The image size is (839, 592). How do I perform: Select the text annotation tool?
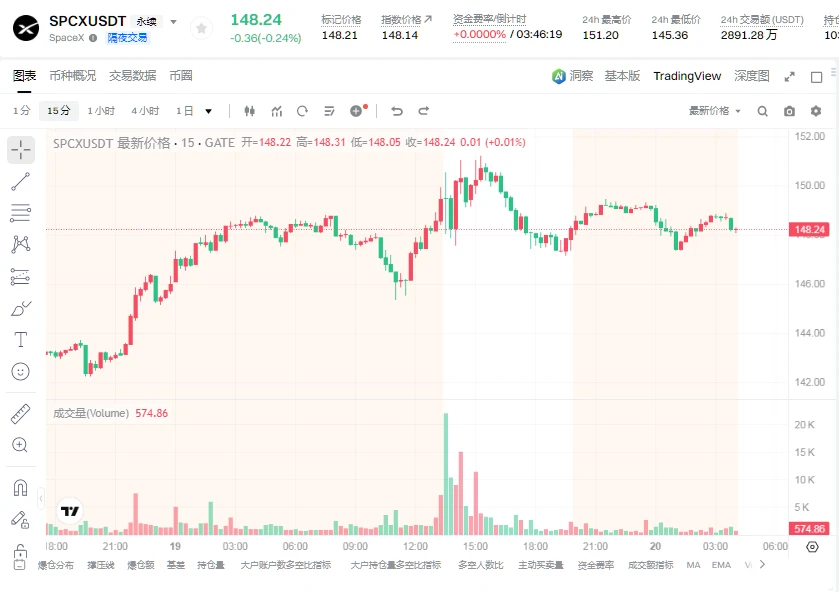[x=21, y=340]
